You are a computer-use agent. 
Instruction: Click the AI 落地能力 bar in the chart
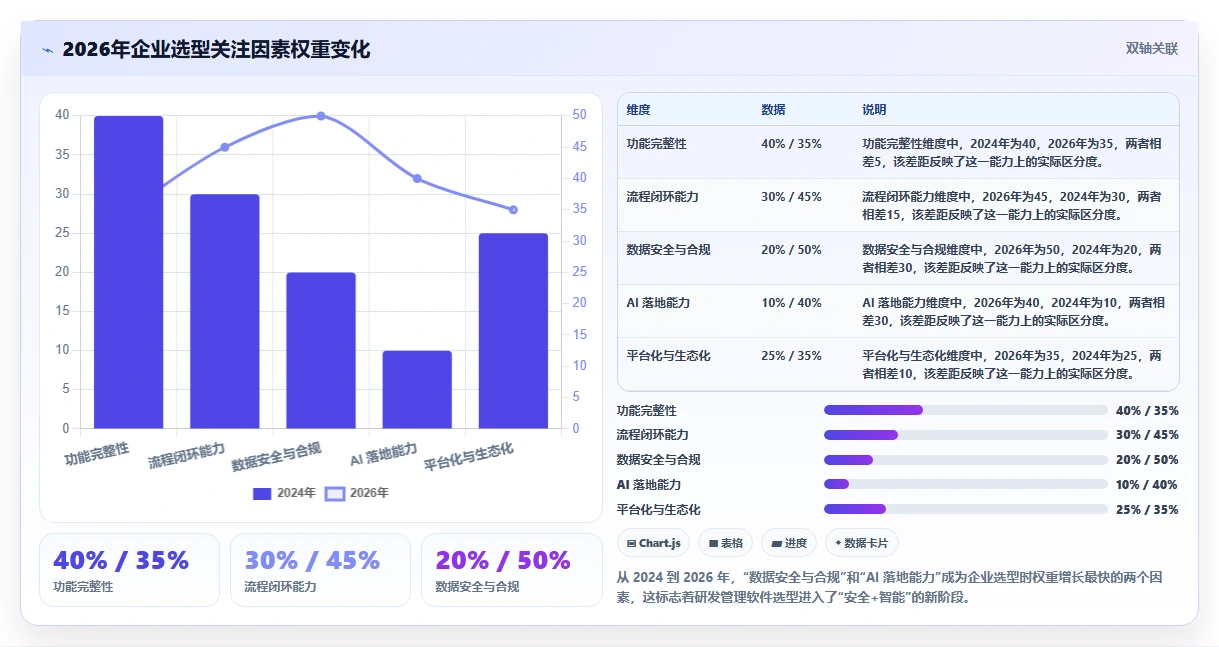[x=417, y=390]
